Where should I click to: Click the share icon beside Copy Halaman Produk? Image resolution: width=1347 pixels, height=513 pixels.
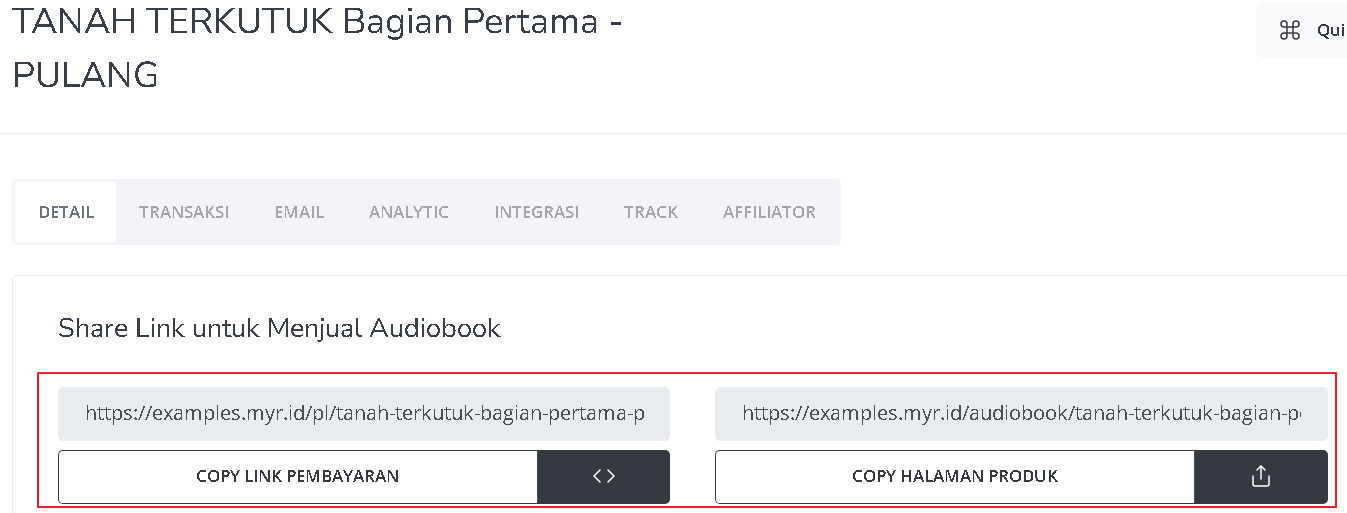pyautogui.click(x=1261, y=476)
